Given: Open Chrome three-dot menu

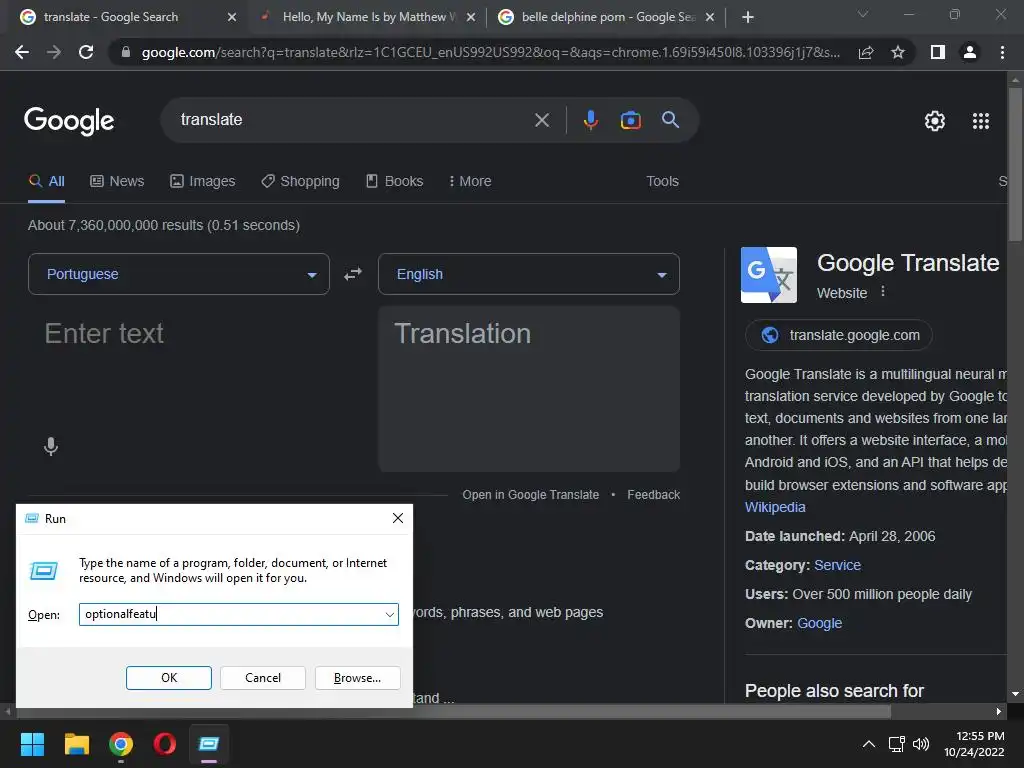Looking at the screenshot, I should coord(1002,52).
